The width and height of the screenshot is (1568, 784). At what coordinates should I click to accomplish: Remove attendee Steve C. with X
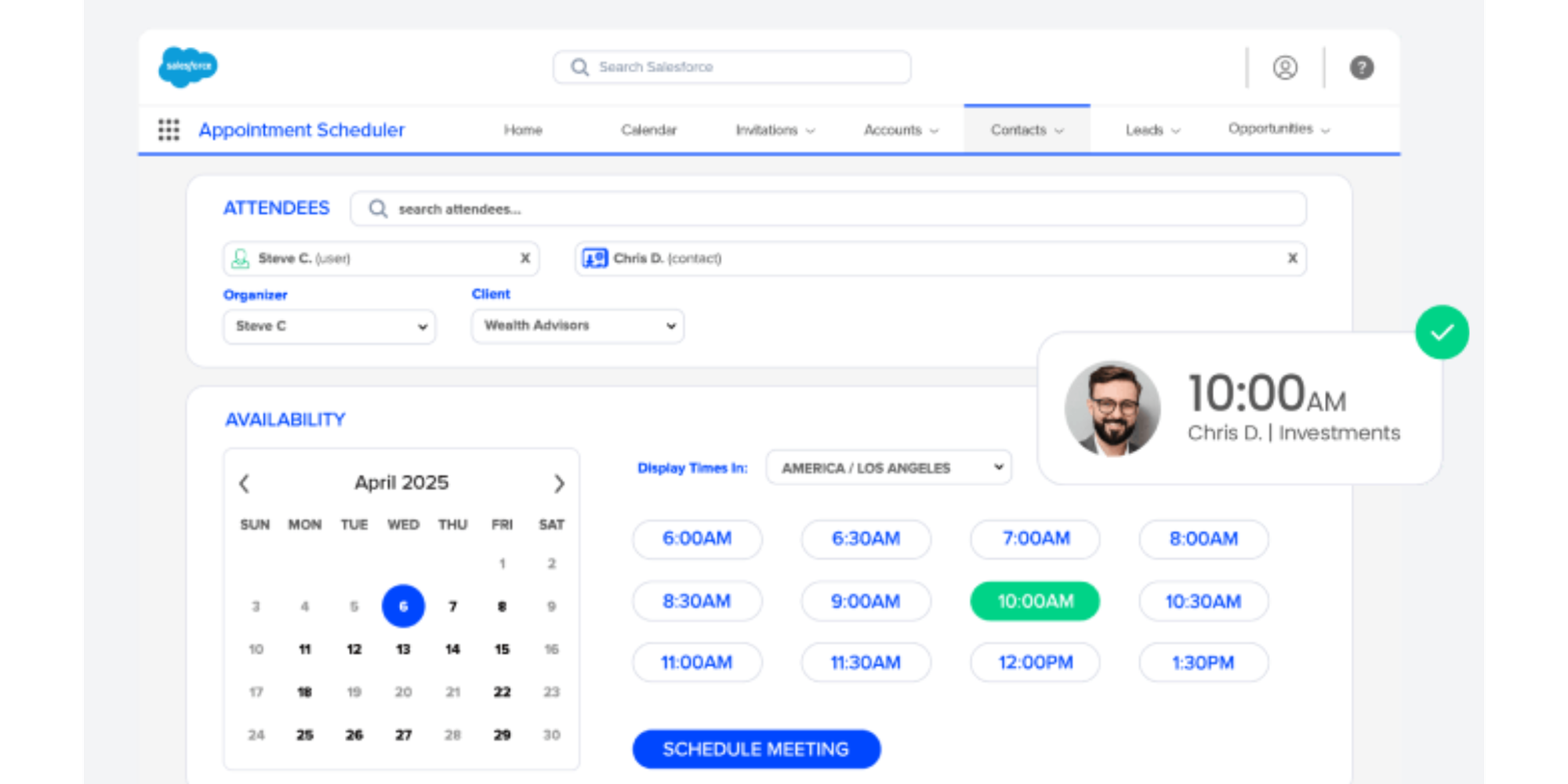tap(525, 258)
